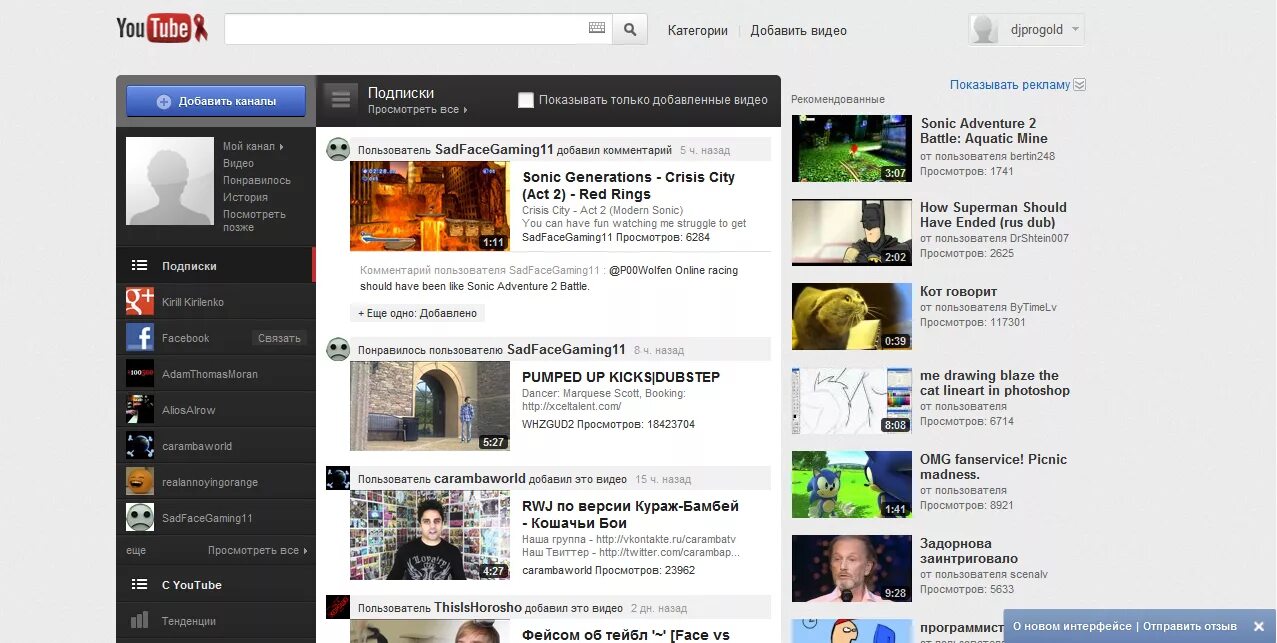Click Связать button next to Facebook
Image resolution: width=1277 pixels, height=643 pixels.
click(279, 338)
